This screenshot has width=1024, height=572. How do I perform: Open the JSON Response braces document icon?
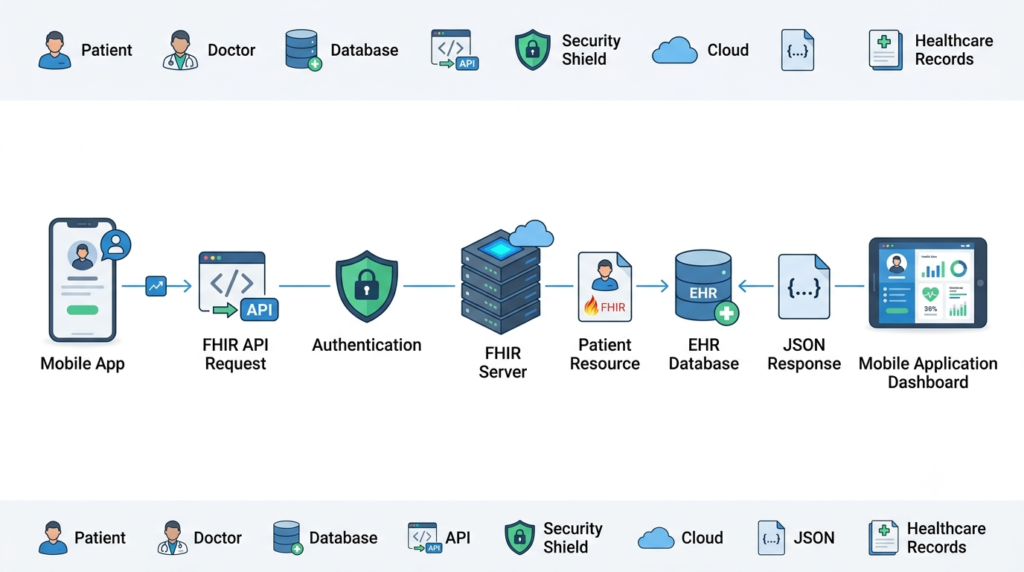click(804, 287)
